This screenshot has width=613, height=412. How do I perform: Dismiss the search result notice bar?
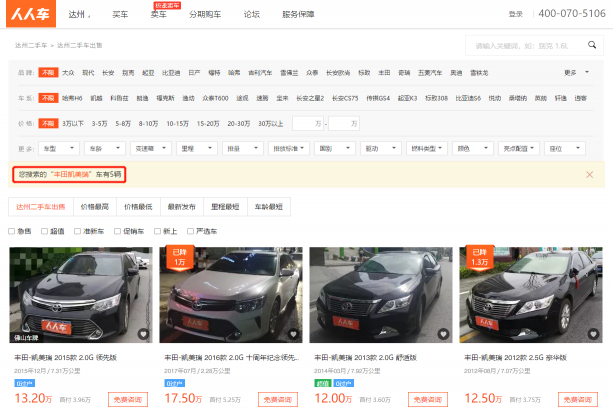click(x=590, y=174)
